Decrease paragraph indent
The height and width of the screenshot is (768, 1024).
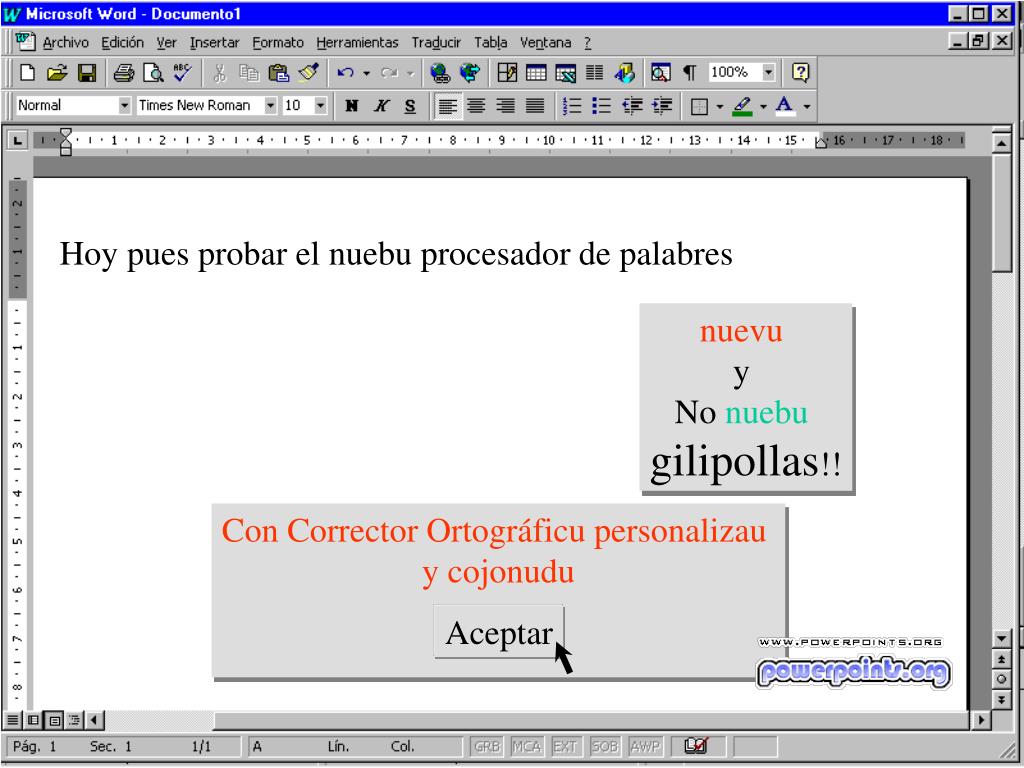point(632,106)
